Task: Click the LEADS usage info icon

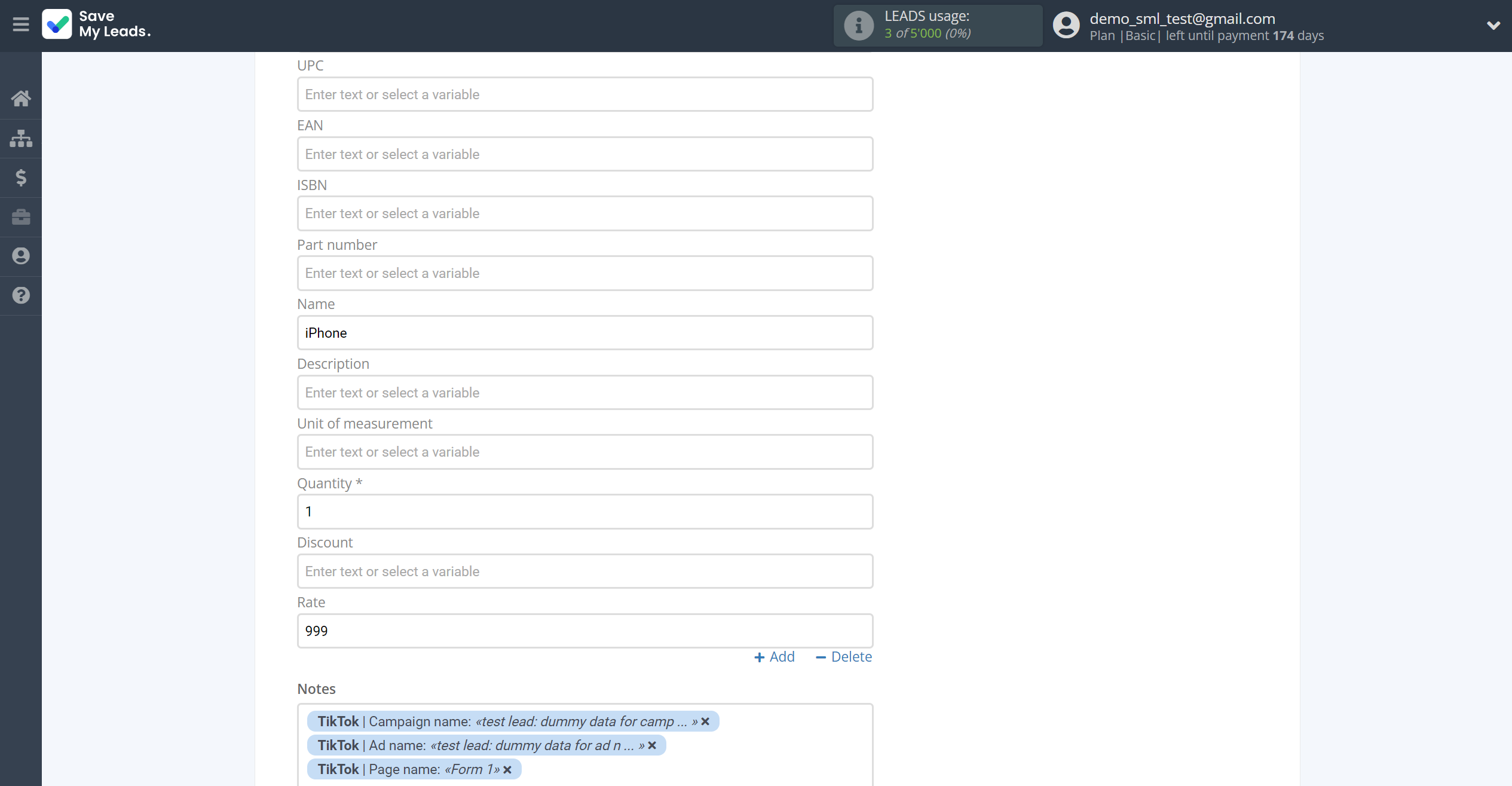Action: (x=859, y=26)
